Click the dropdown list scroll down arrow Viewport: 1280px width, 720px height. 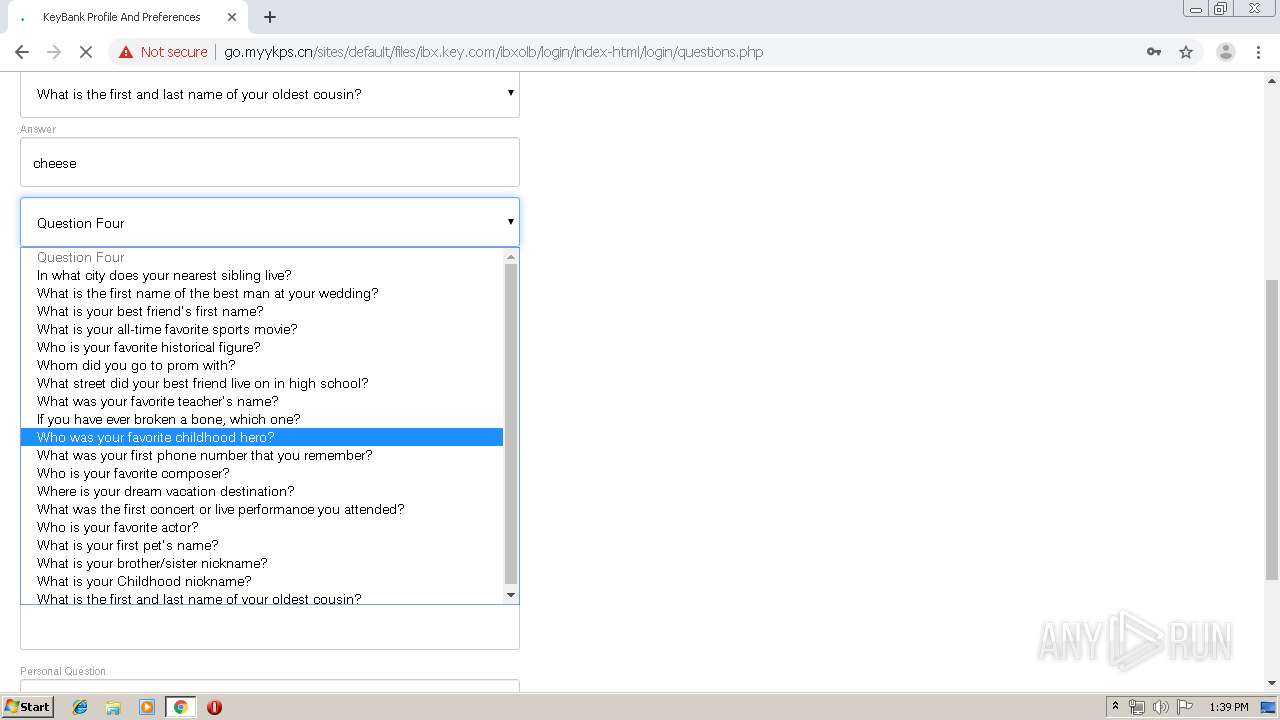point(511,595)
